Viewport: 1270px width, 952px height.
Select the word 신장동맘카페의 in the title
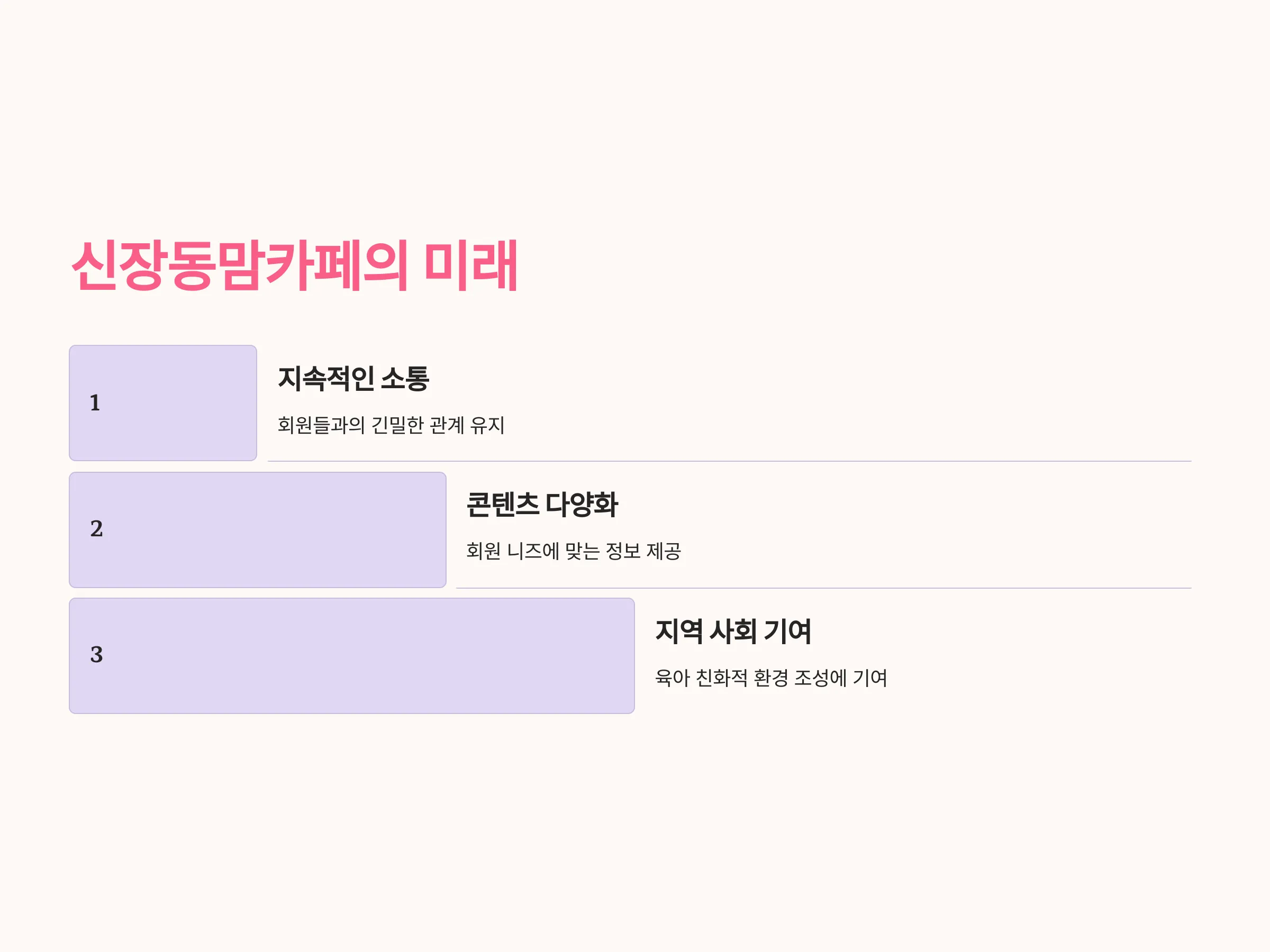point(240,266)
